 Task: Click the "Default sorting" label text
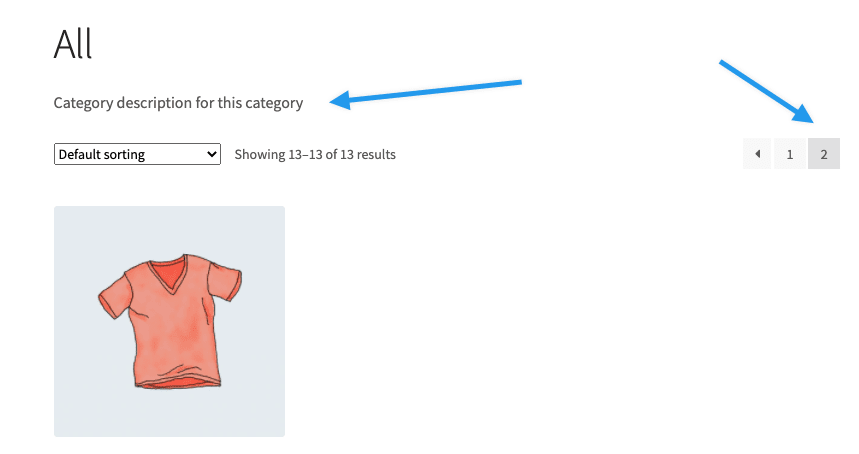click(x=101, y=154)
